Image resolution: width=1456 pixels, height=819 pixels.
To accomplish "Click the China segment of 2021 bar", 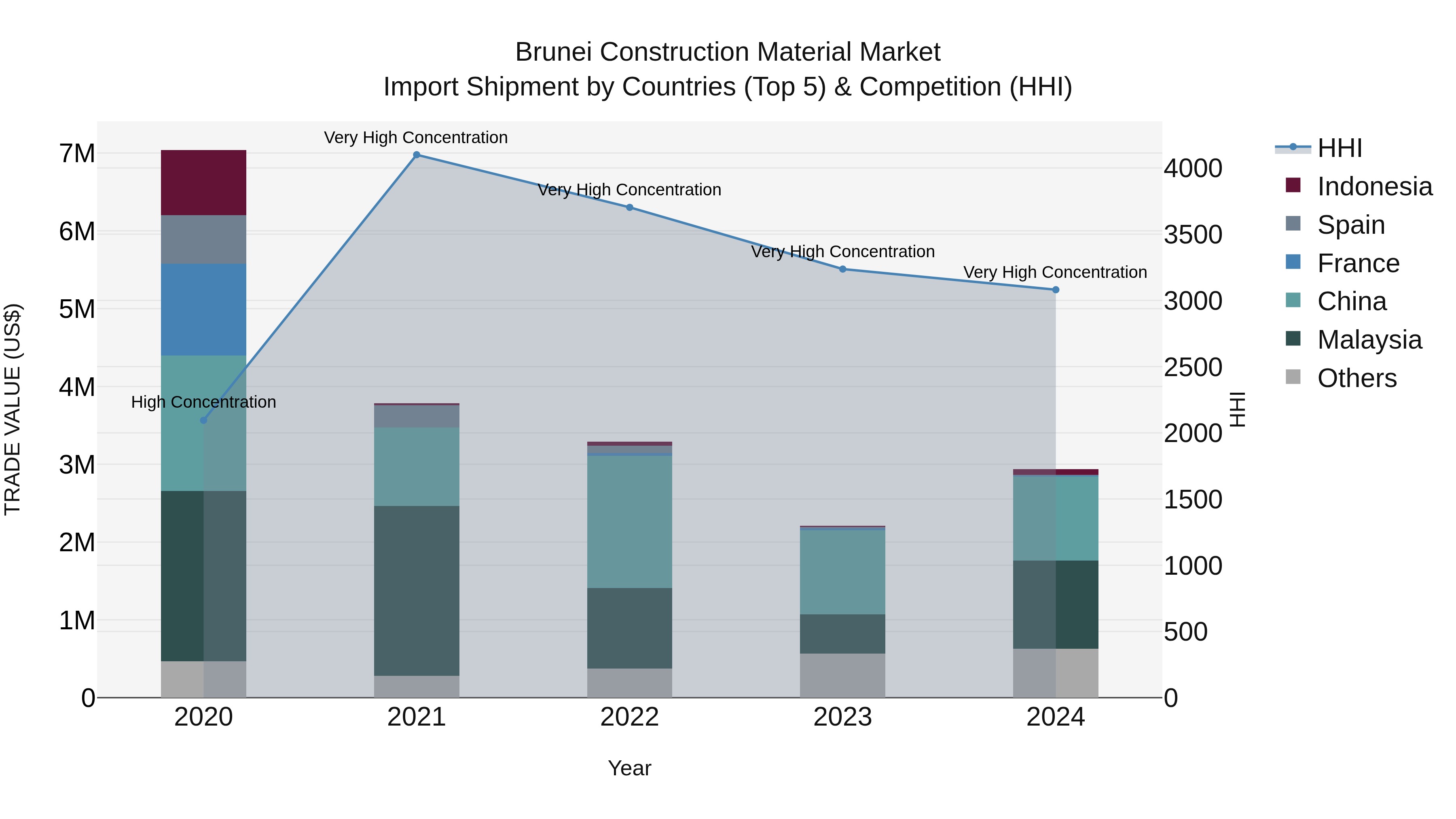I will (x=417, y=467).
